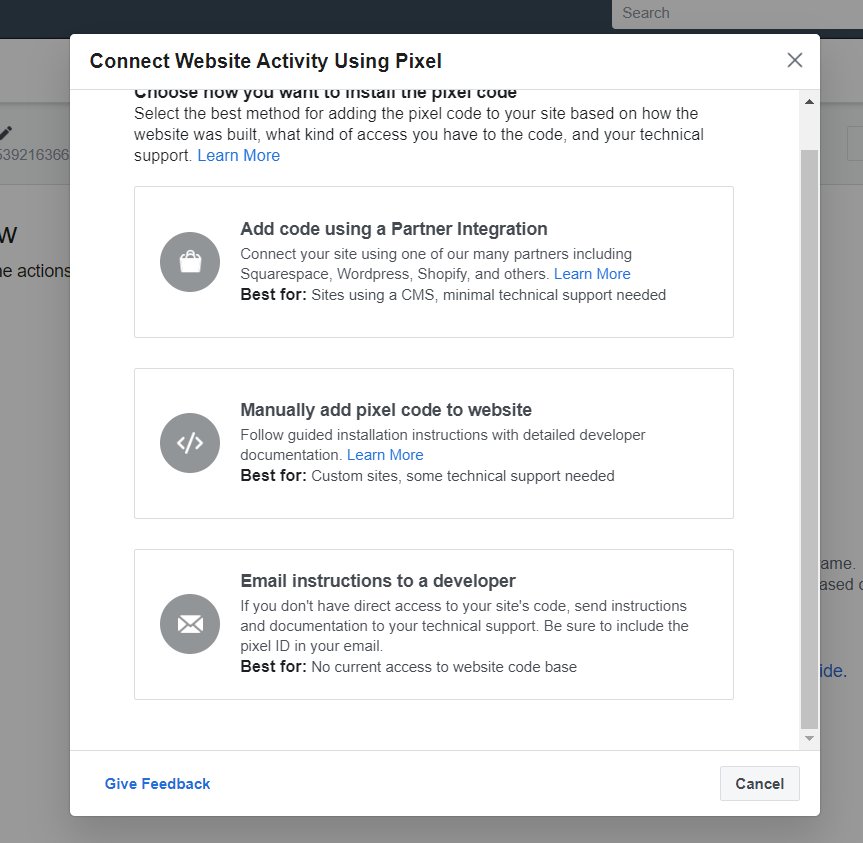Screen dimensions: 863x843
Task: Click the dialog's vertical scrollbar thumb
Action: [x=809, y=440]
